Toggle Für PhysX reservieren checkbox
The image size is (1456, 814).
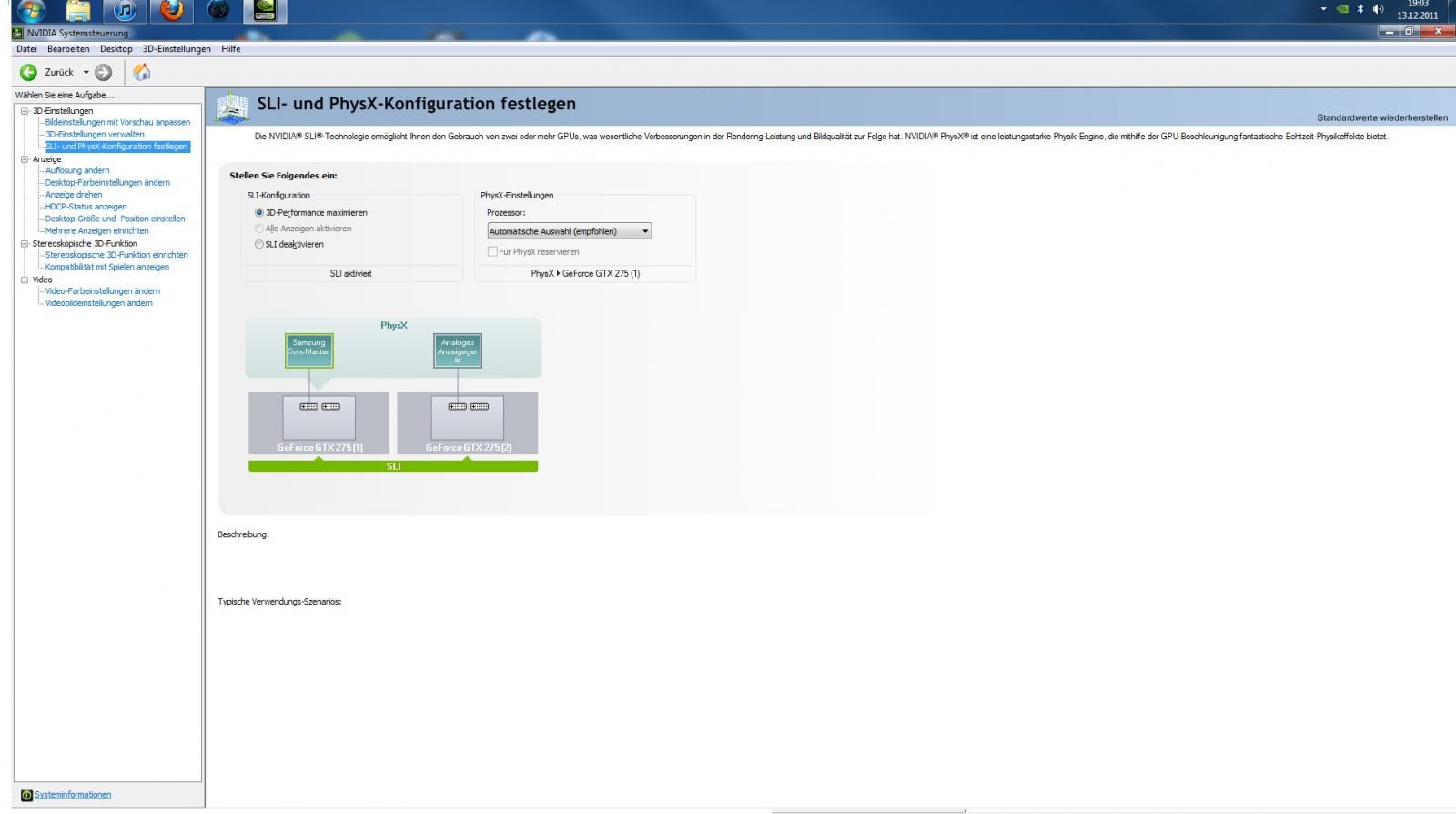(492, 251)
